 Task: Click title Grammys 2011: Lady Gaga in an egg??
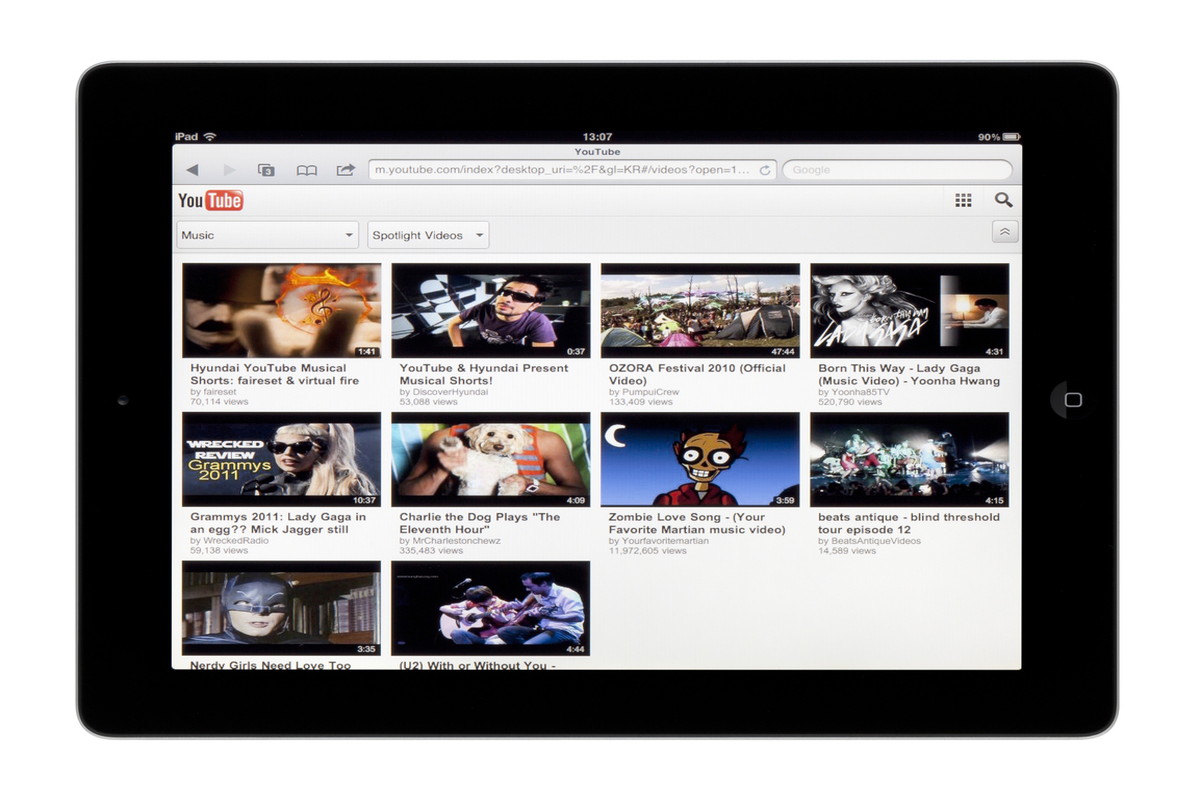click(278, 523)
